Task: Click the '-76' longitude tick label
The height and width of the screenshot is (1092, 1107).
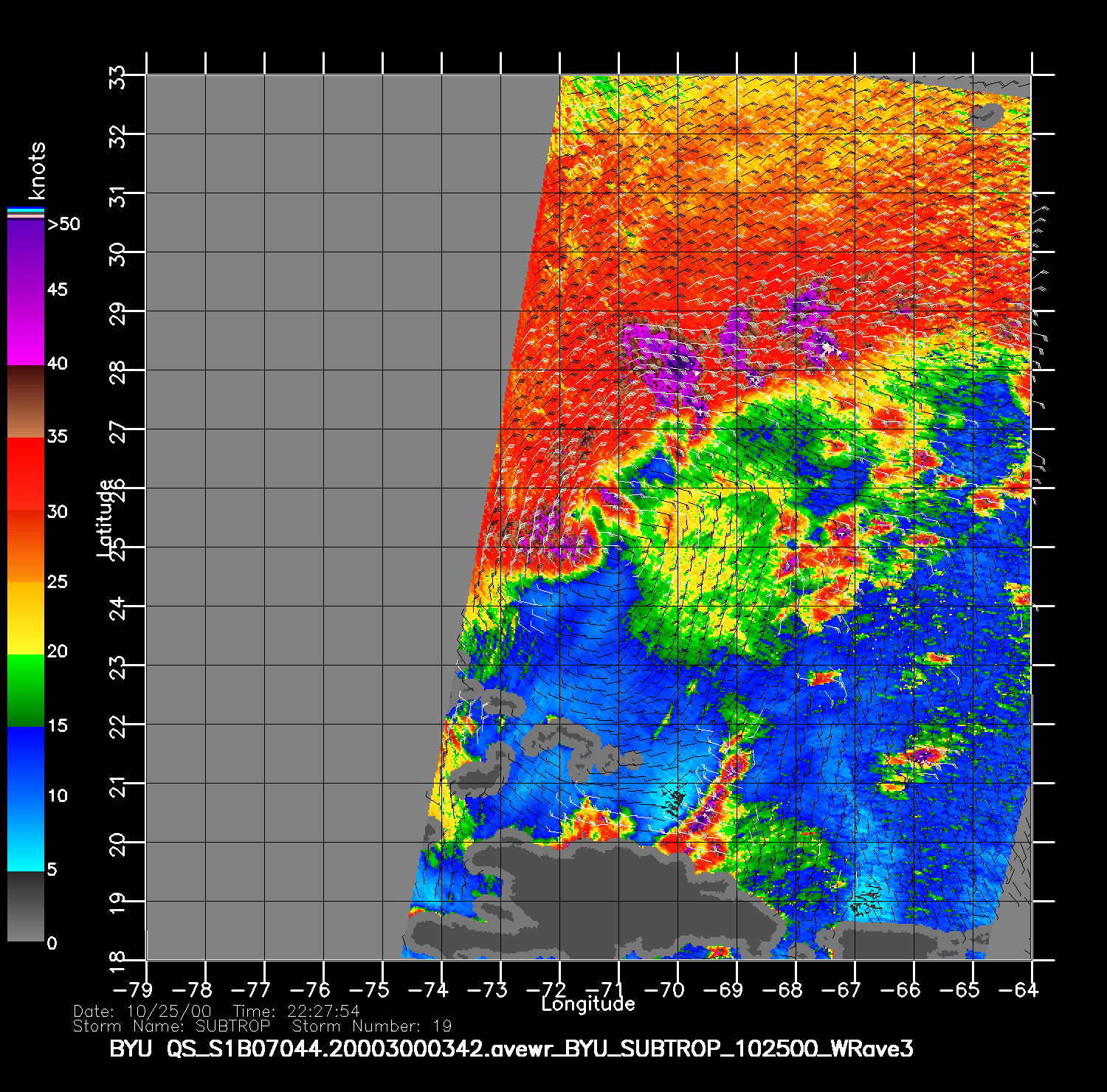Action: click(x=310, y=989)
